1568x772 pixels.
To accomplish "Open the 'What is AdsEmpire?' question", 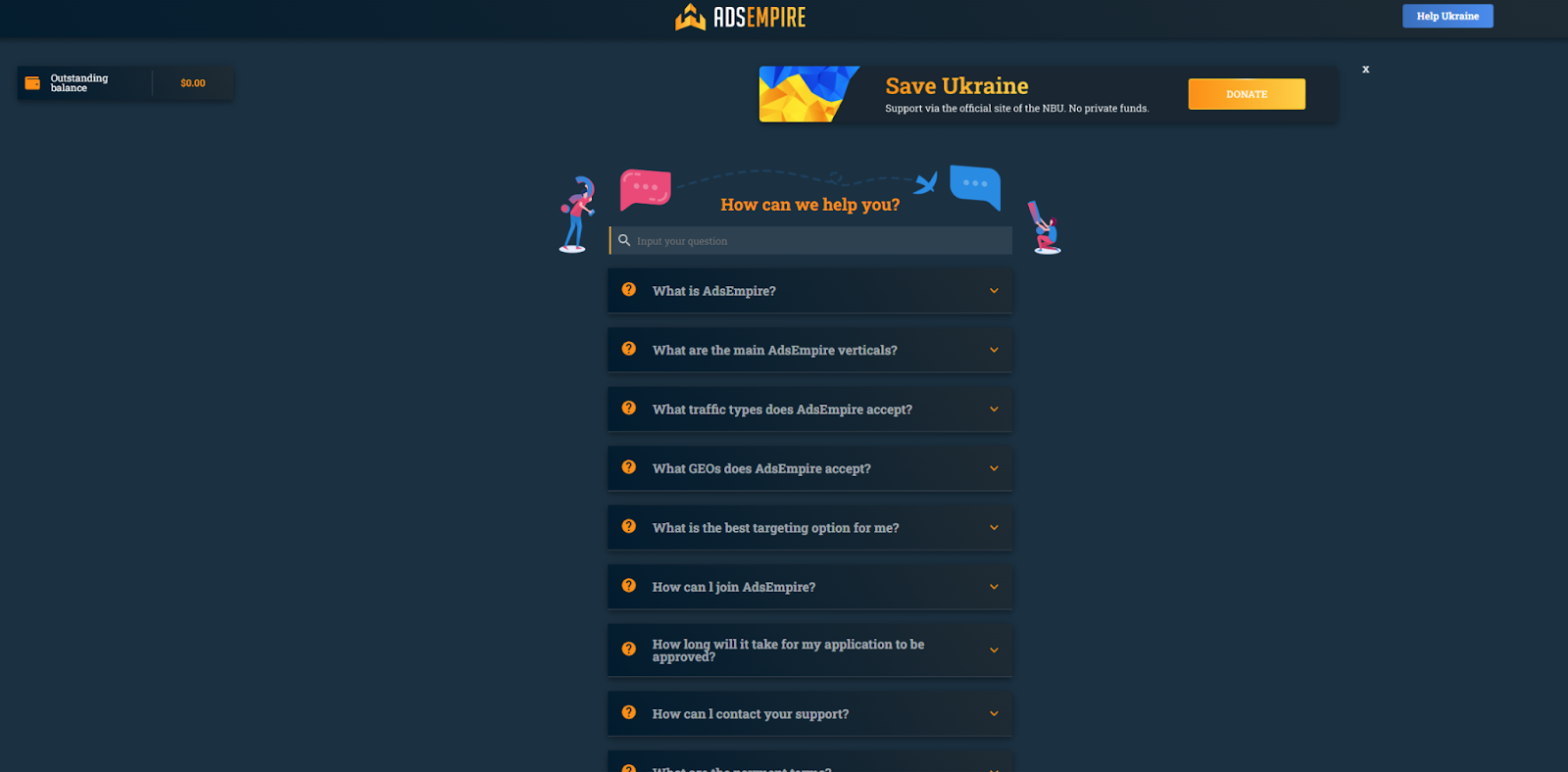I will coord(810,291).
